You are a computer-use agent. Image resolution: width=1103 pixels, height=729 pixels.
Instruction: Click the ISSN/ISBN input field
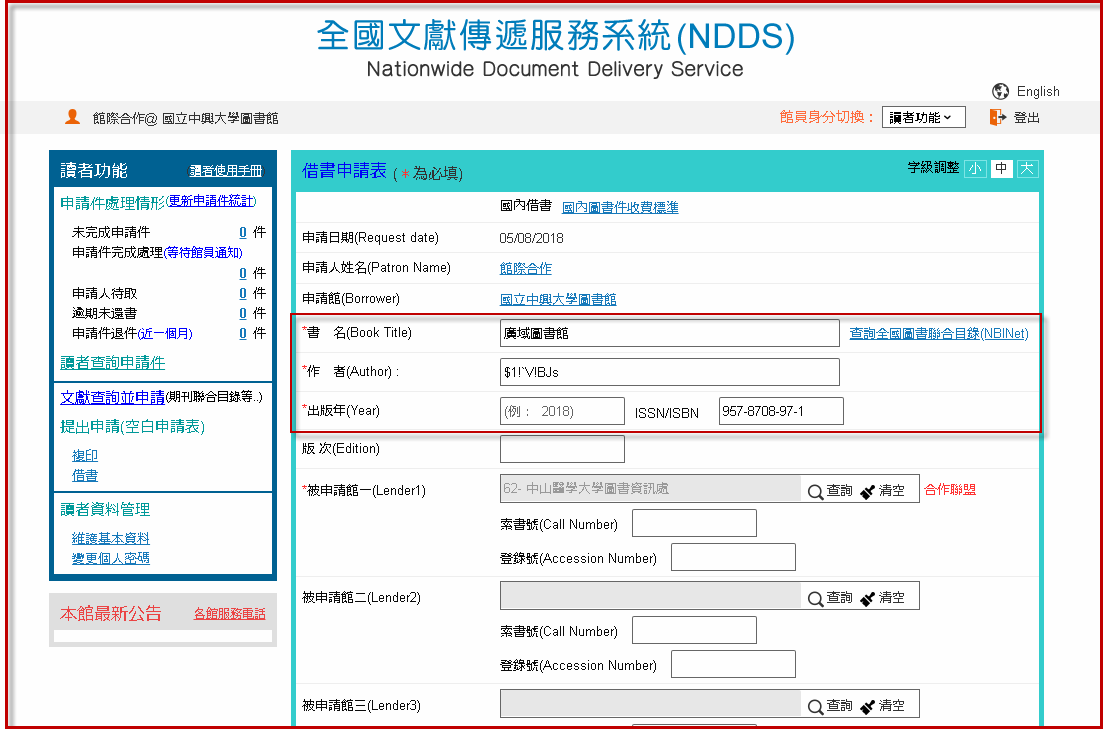pyautogui.click(x=781, y=411)
